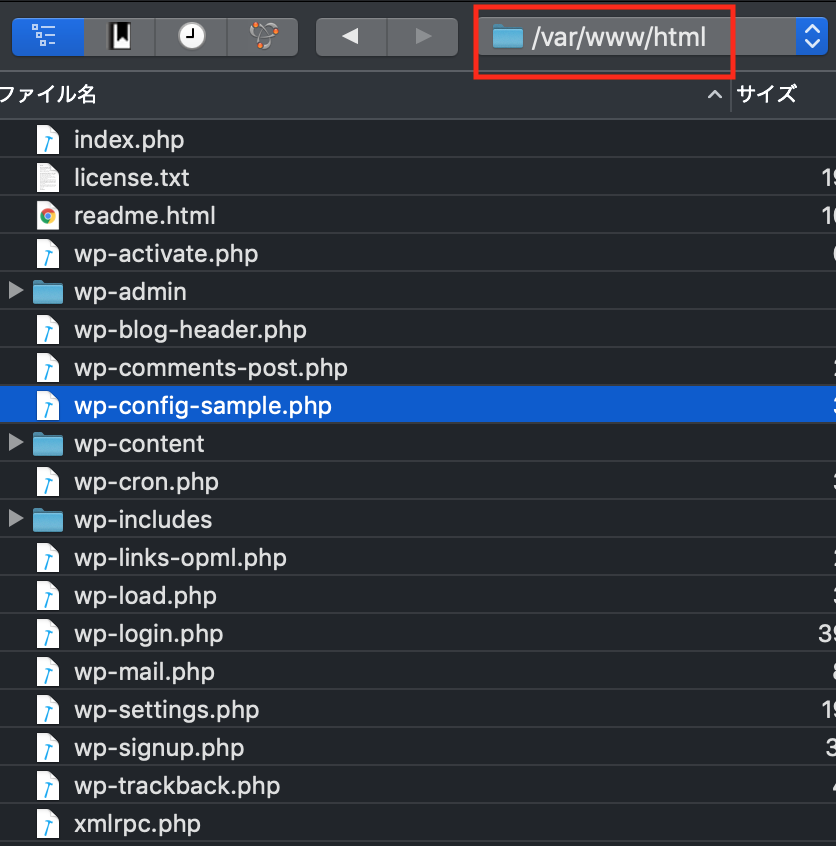
Task: Select the wp-login.php file name
Action: click(148, 634)
